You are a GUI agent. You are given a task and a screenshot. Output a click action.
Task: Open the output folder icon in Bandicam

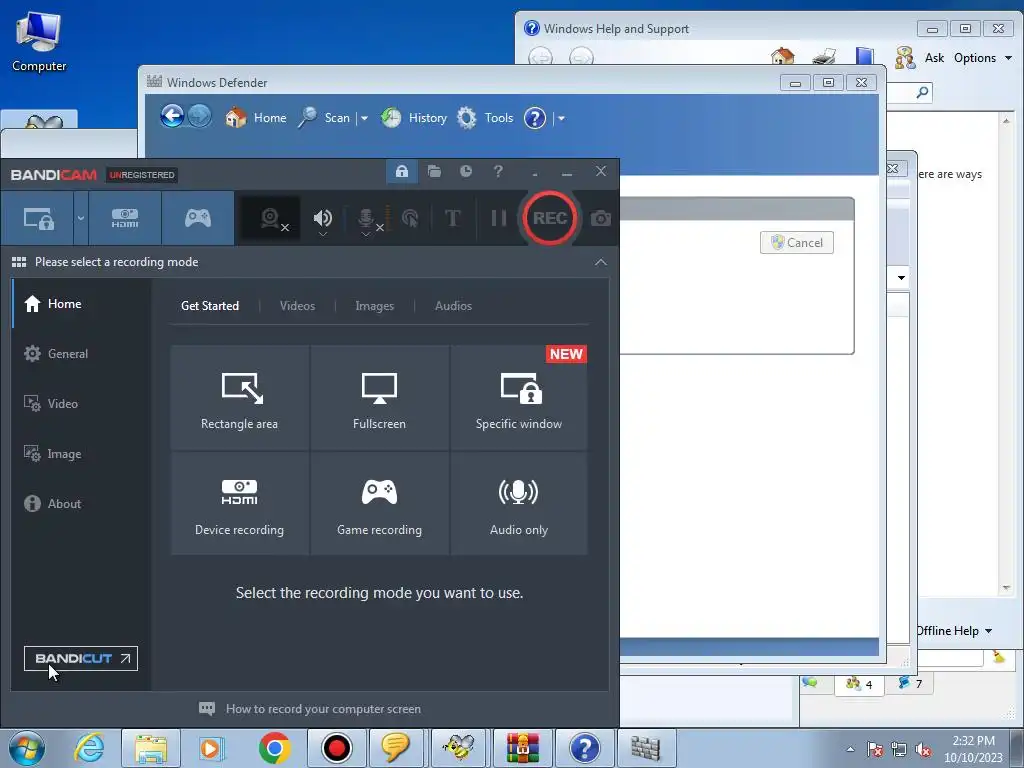[434, 172]
